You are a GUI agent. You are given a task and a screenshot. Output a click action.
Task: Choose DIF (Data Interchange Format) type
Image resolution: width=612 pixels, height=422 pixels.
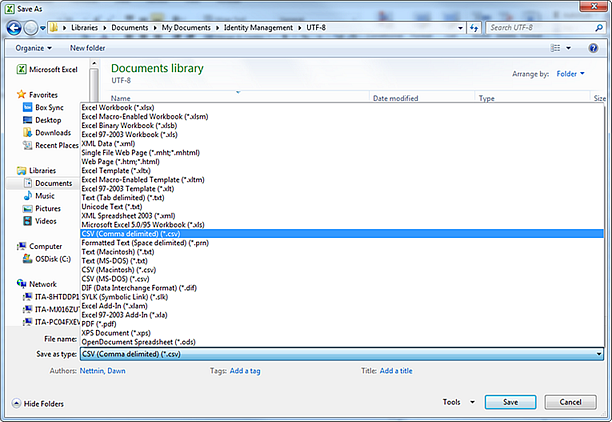pos(342,288)
